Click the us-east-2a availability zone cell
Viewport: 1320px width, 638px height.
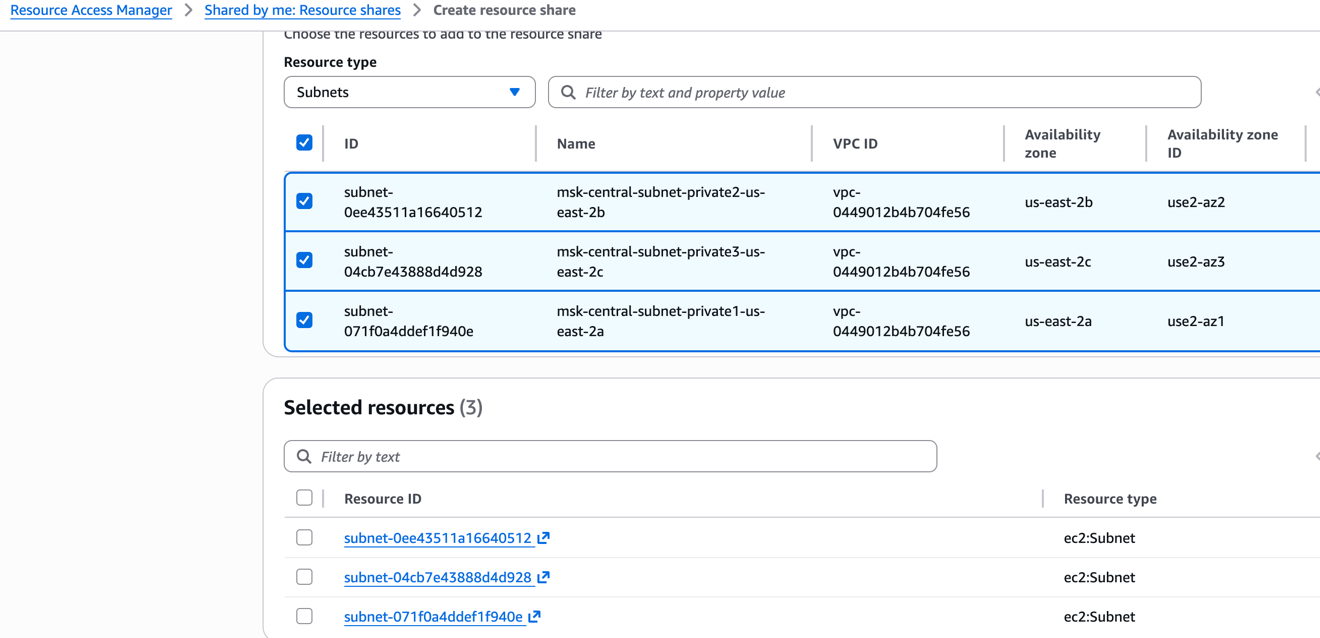pos(1058,321)
